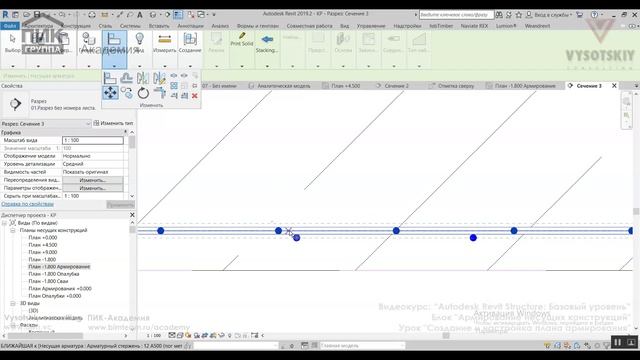Click Изменить button for Переопределения видимости
Image resolution: width=640 pixels, height=360 pixels.
[x=93, y=180]
